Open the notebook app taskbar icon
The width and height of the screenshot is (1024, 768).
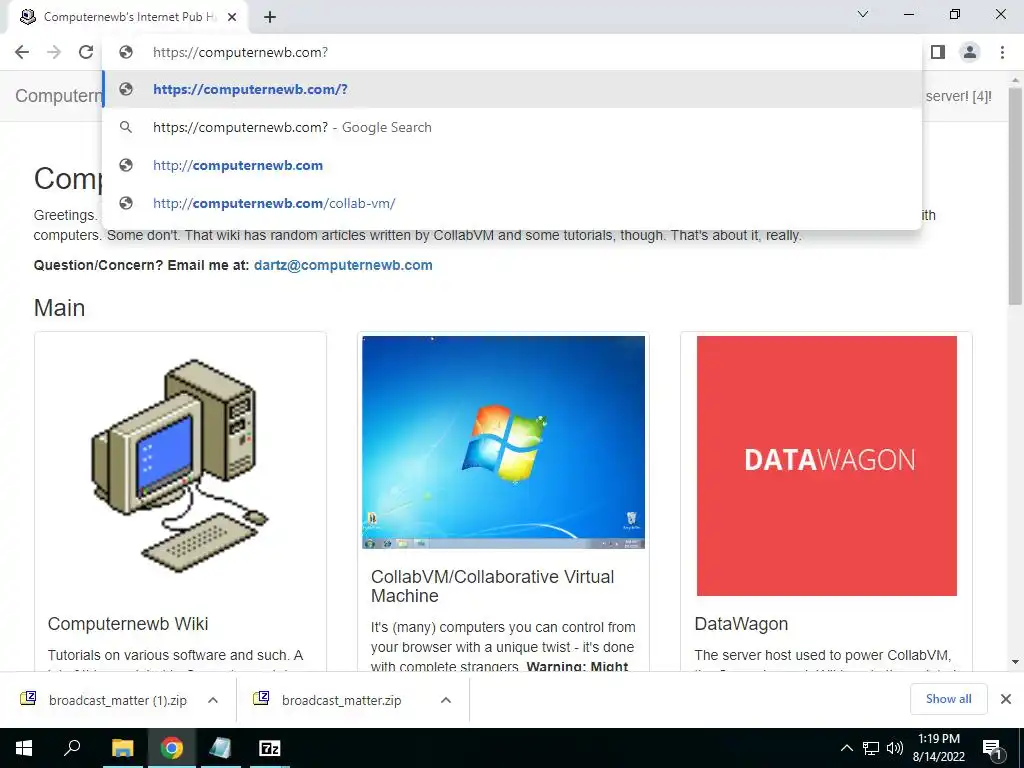[x=220, y=748]
